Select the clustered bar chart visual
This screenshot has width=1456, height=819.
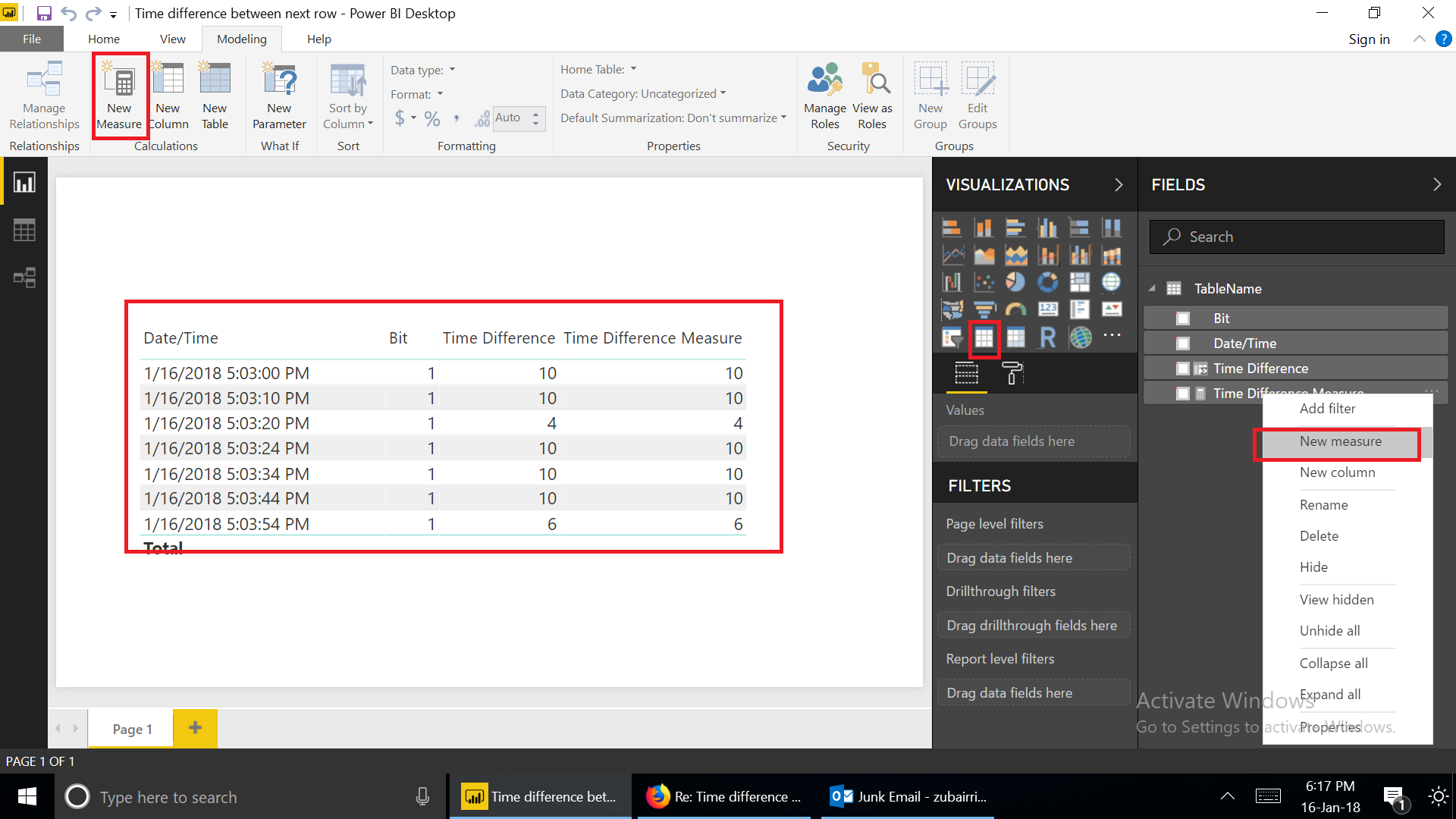[1015, 227]
